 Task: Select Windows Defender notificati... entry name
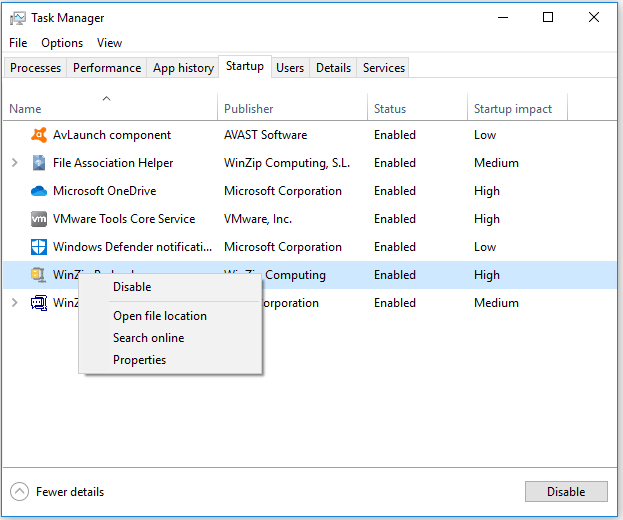132,247
